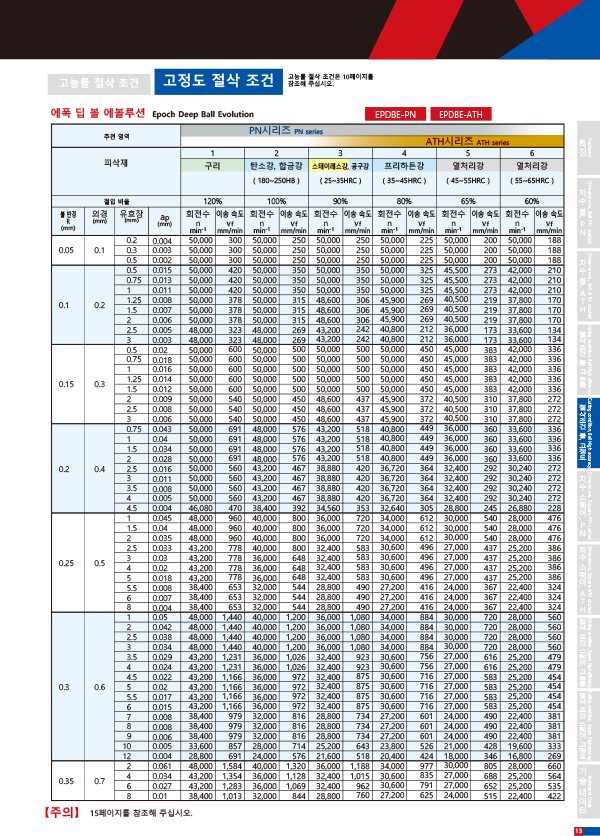Click outer diameter cell 0.6
This screenshot has height=836, width=600.
(x=100, y=687)
